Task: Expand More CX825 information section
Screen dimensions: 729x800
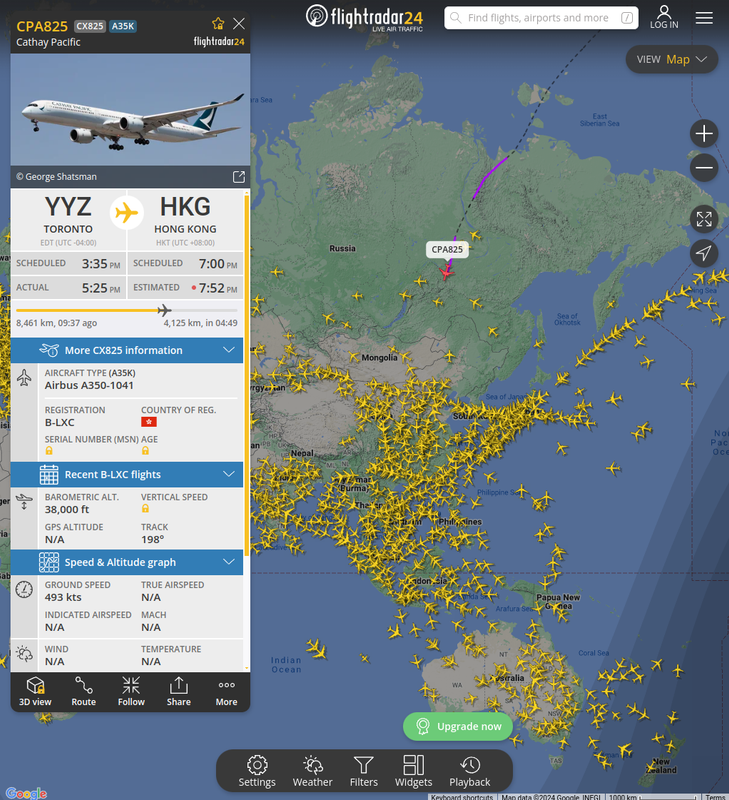Action: coord(127,350)
